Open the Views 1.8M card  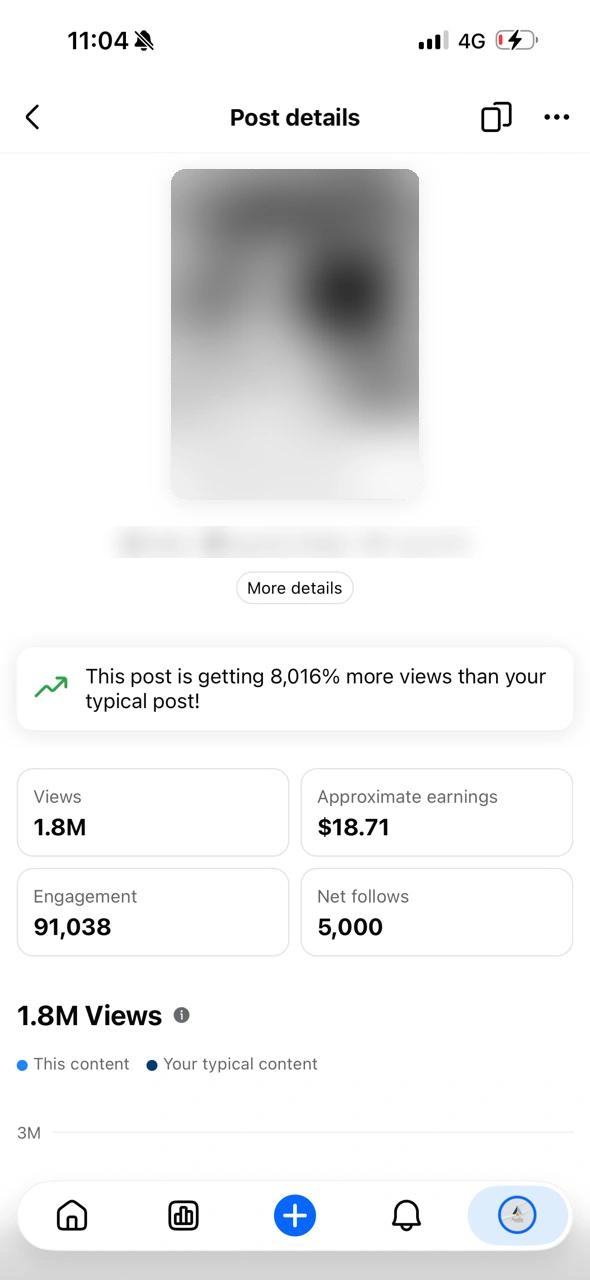pyautogui.click(x=153, y=812)
